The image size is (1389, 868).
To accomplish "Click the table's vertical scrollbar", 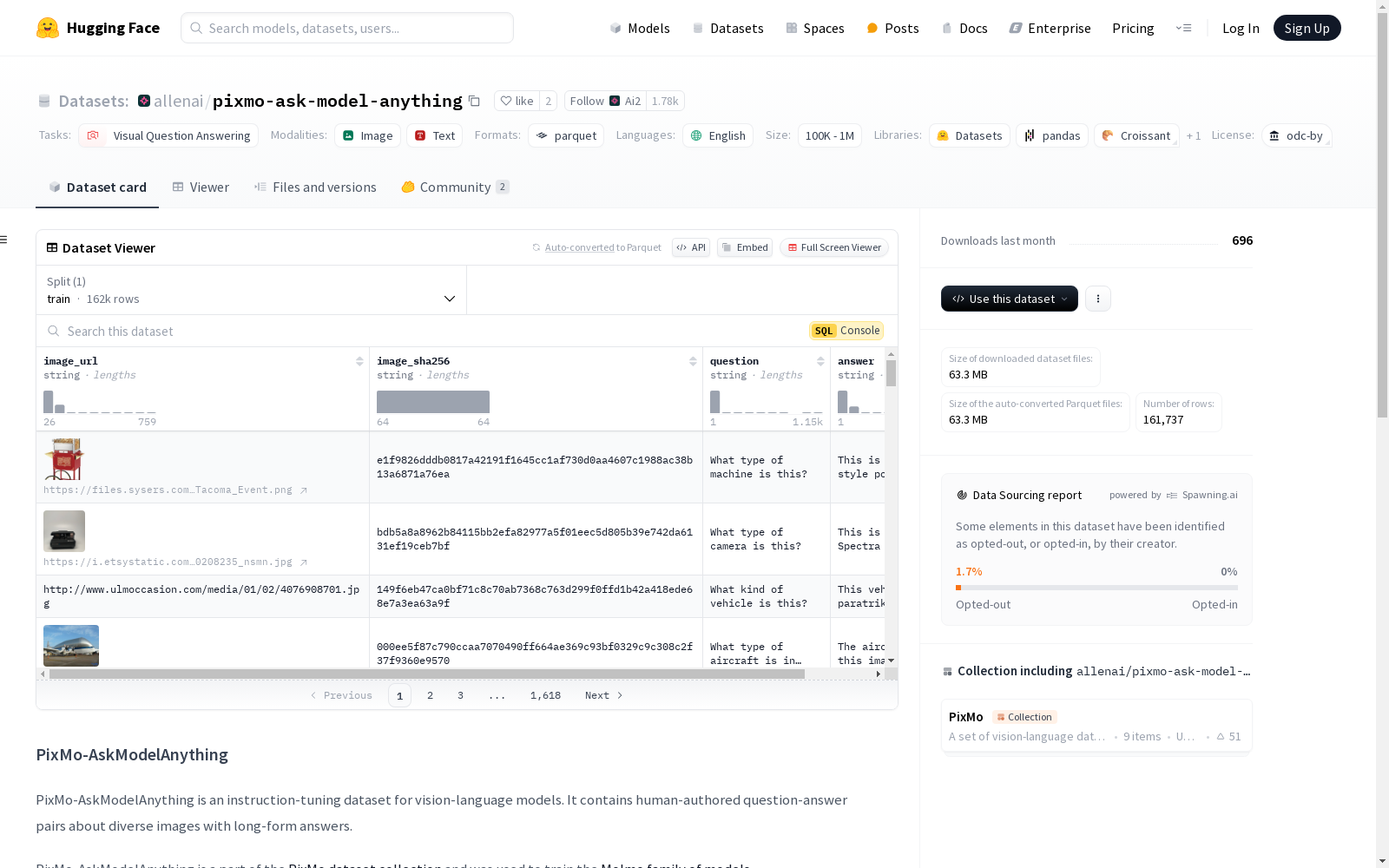I will coord(891,374).
